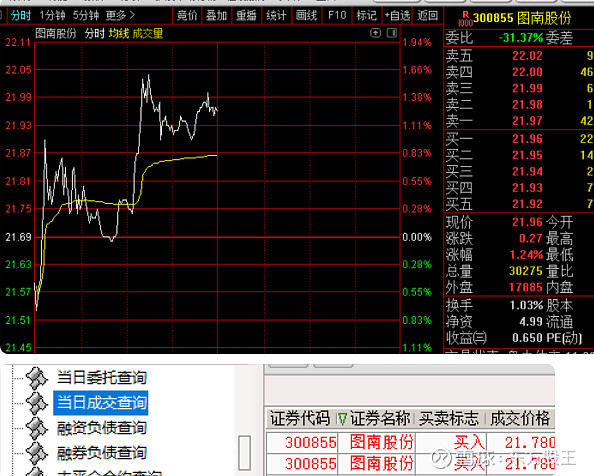Click the 返回 back button
This screenshot has width=594, height=476.
(428, 16)
